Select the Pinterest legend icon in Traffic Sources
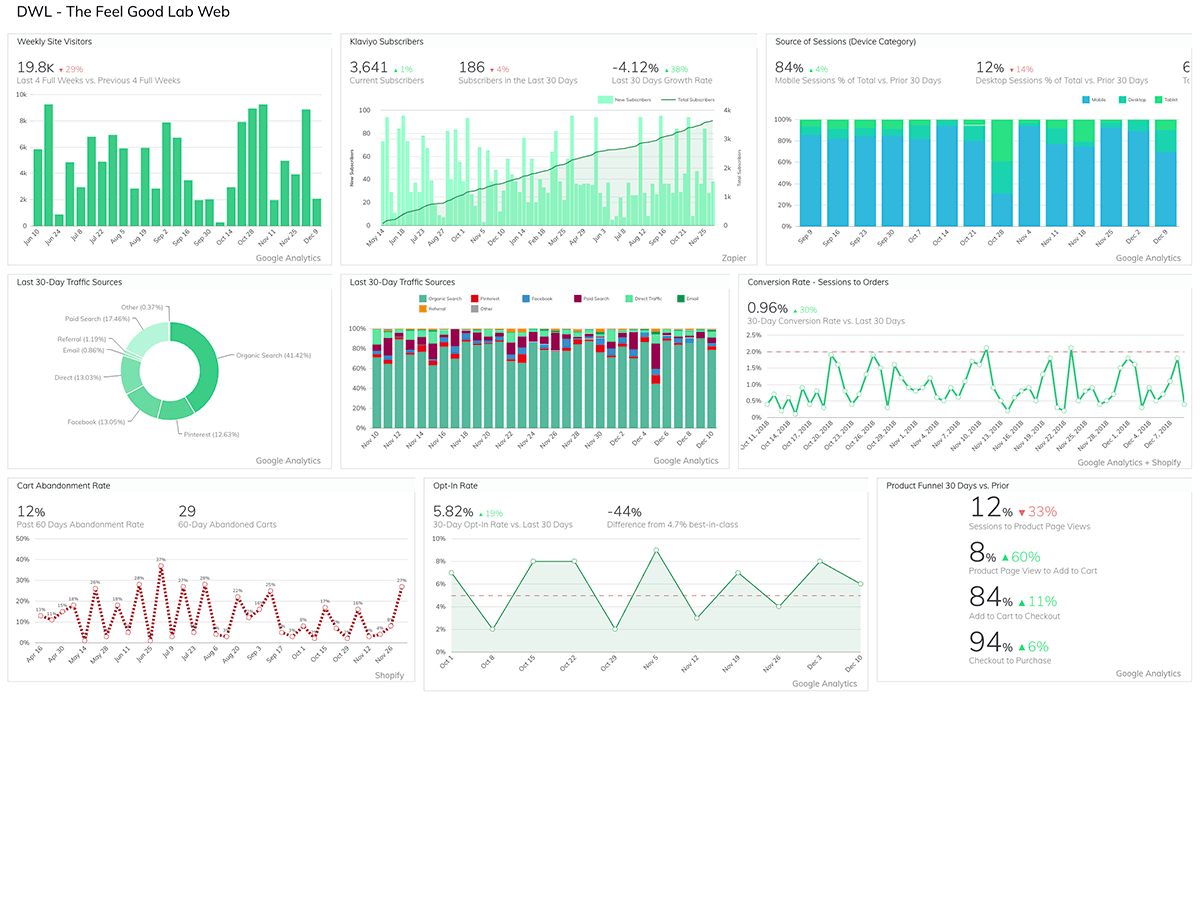This screenshot has height=900, width=1200. [x=474, y=298]
